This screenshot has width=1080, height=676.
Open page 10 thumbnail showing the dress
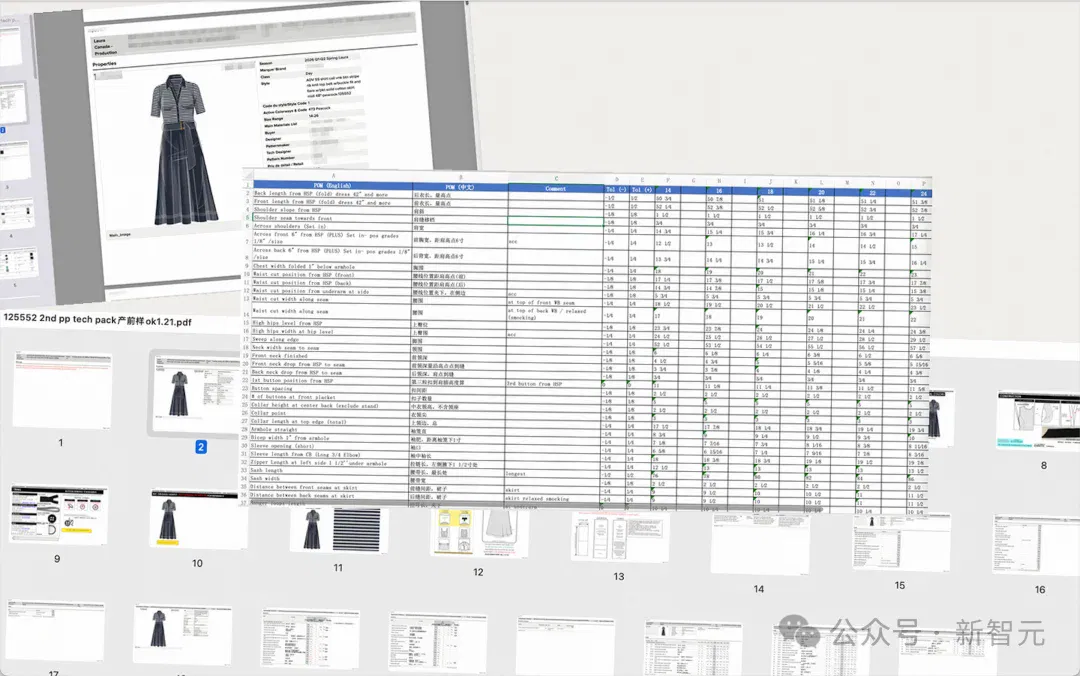(198, 520)
